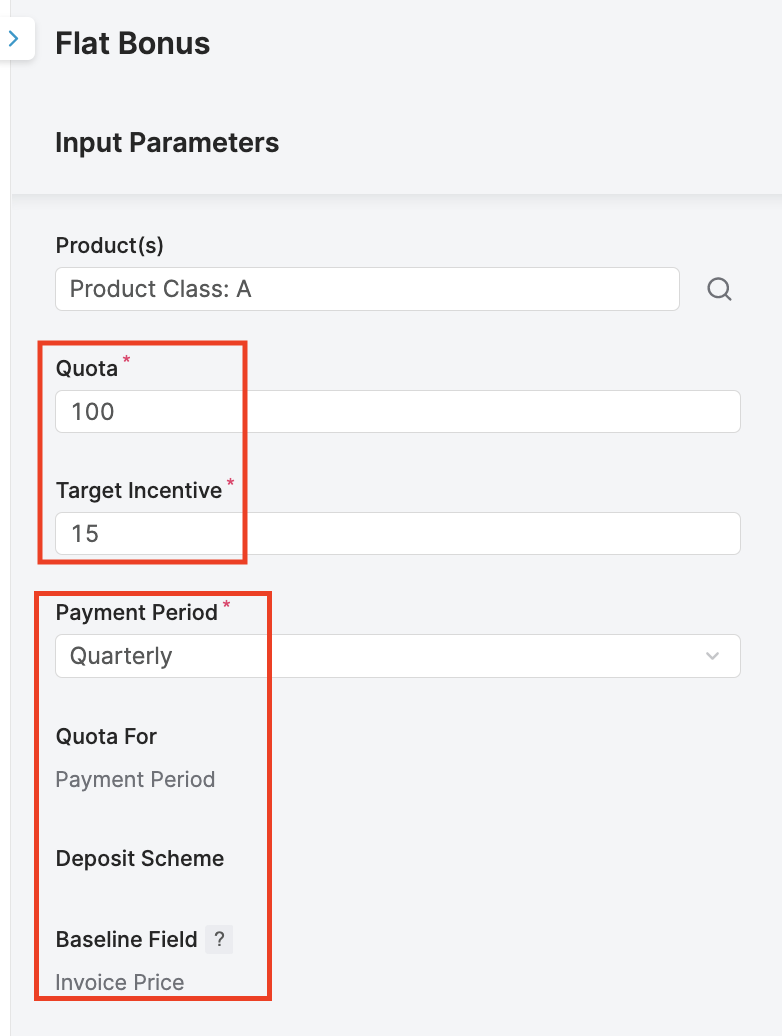Click the Quota For label
The image size is (782, 1036).
pos(106,737)
